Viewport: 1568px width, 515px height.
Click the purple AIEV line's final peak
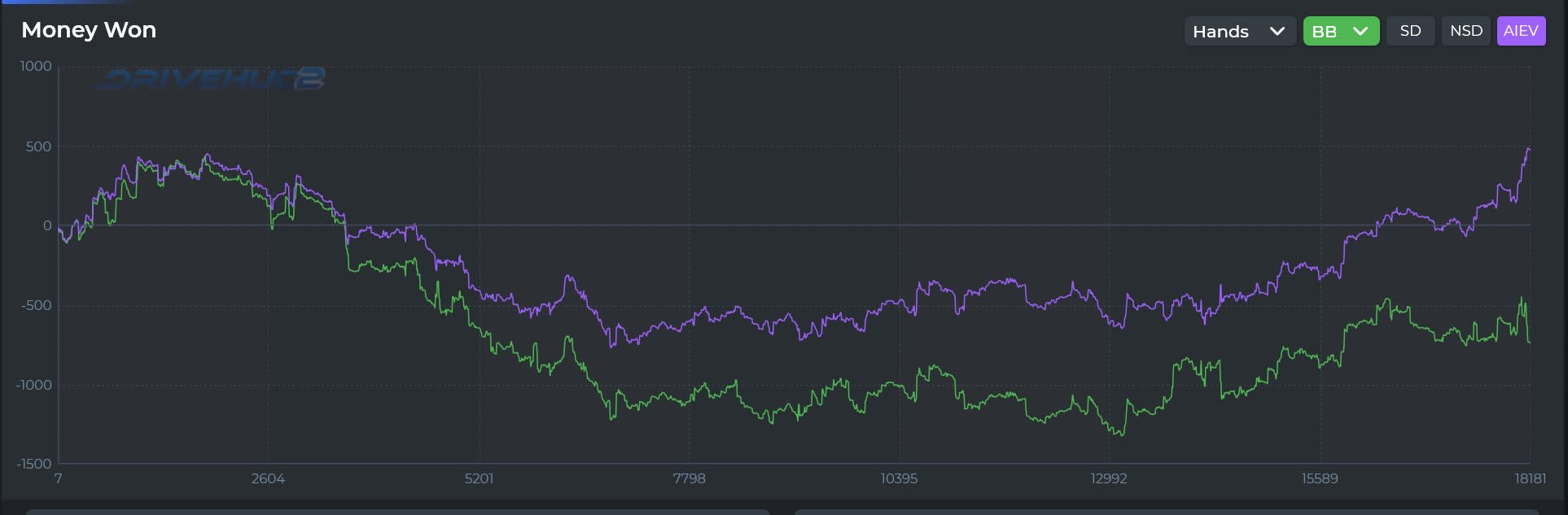1528,149
